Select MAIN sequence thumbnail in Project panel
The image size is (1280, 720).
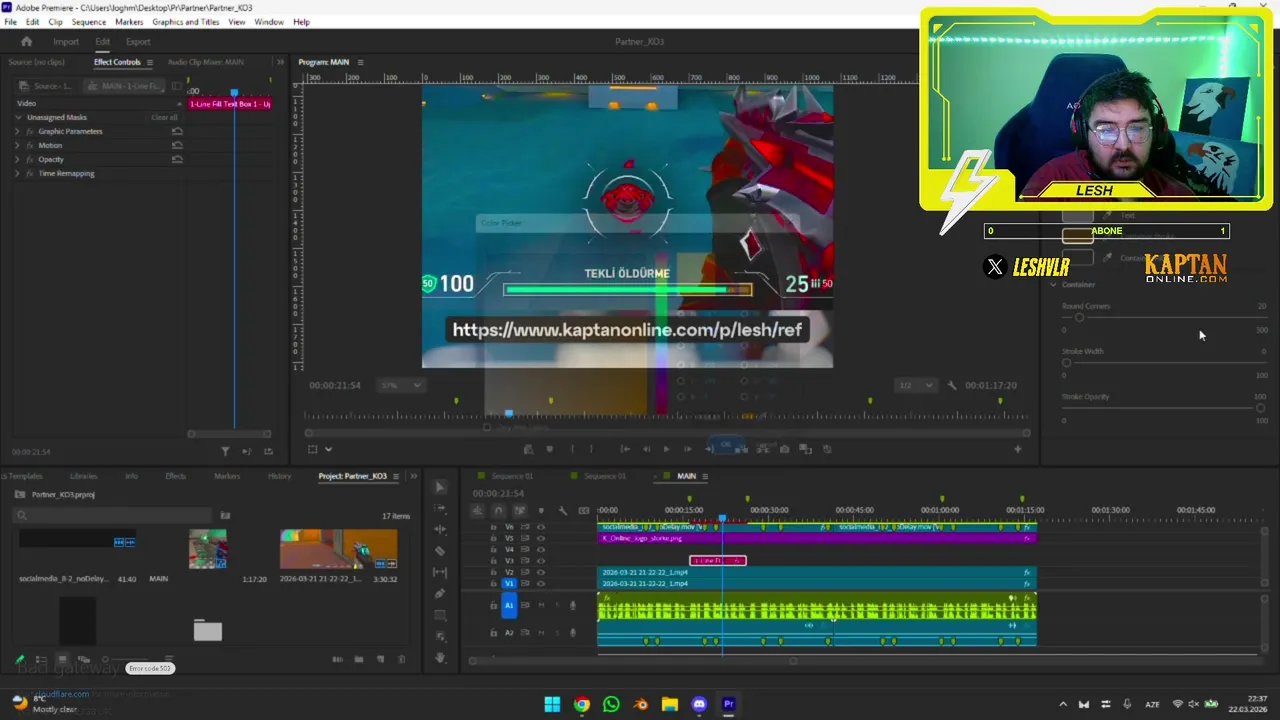pos(208,549)
